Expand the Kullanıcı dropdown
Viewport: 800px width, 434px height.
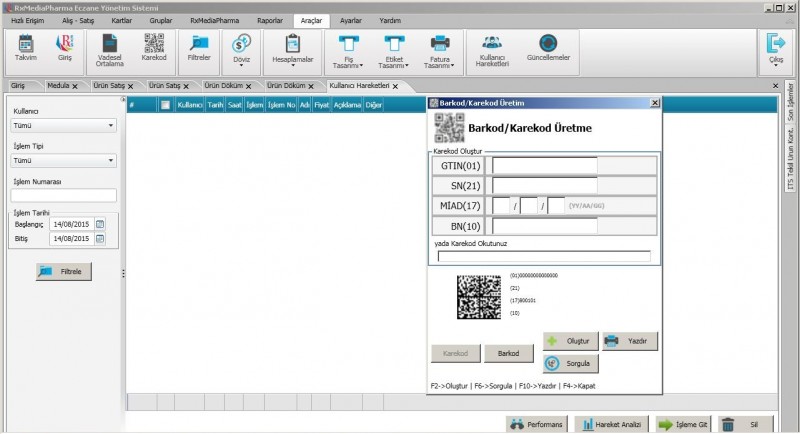pos(110,126)
